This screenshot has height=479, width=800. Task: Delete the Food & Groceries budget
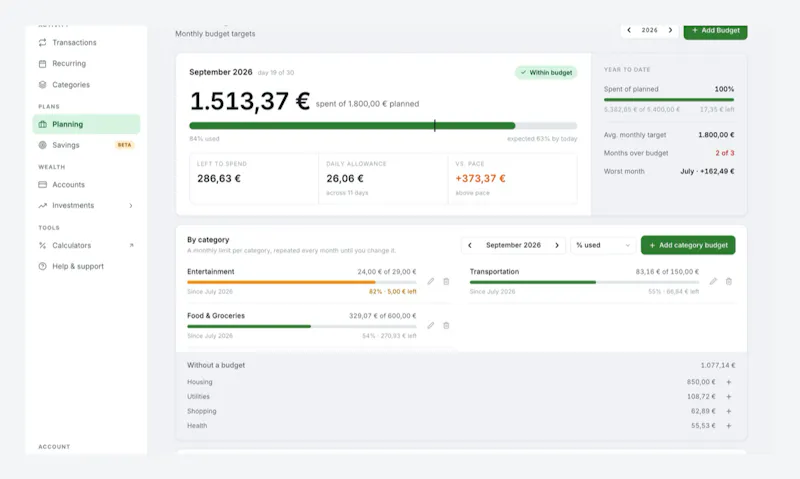[x=446, y=325]
